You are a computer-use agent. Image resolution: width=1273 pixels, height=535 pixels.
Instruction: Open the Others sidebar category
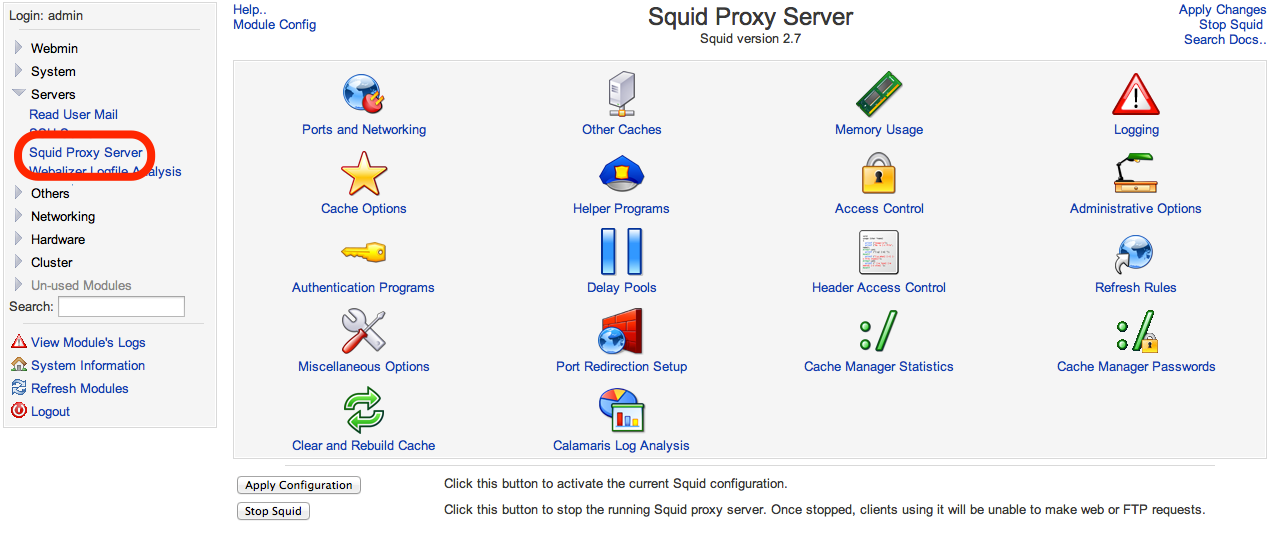[50, 193]
